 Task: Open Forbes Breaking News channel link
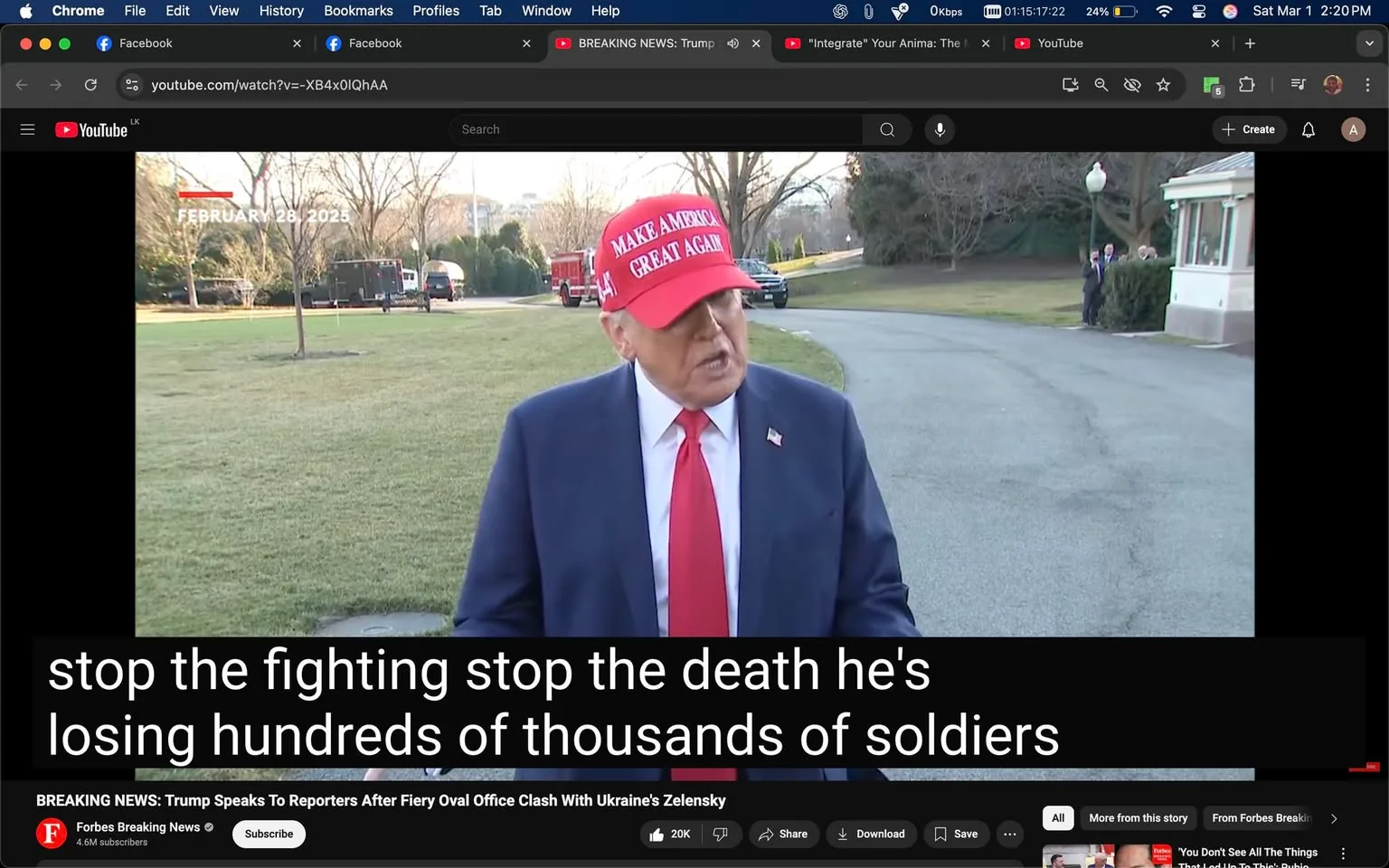coord(138,826)
